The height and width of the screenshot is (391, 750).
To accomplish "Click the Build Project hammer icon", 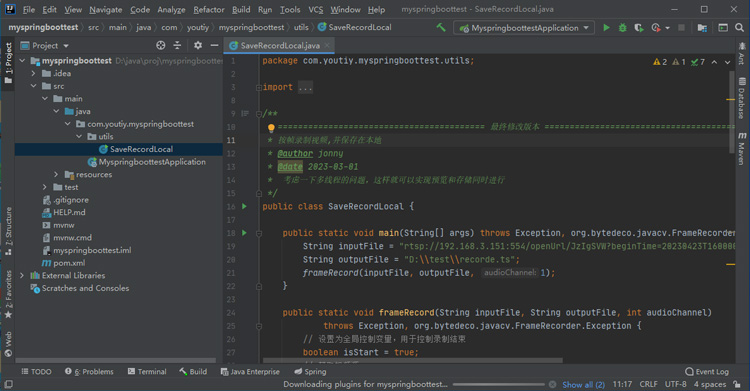I will point(441,28).
